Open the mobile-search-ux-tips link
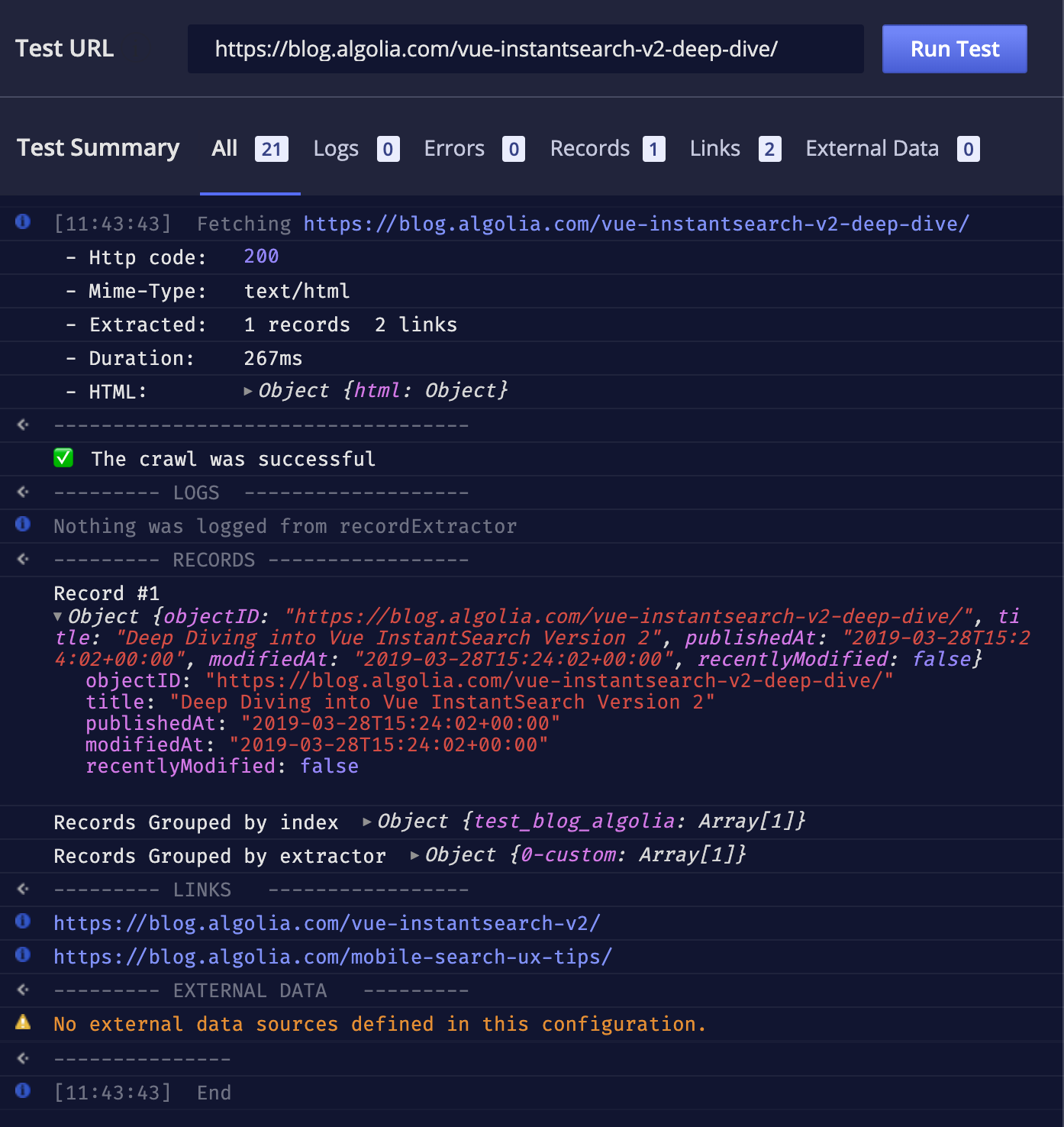The width and height of the screenshot is (1064, 1127). [x=331, y=956]
